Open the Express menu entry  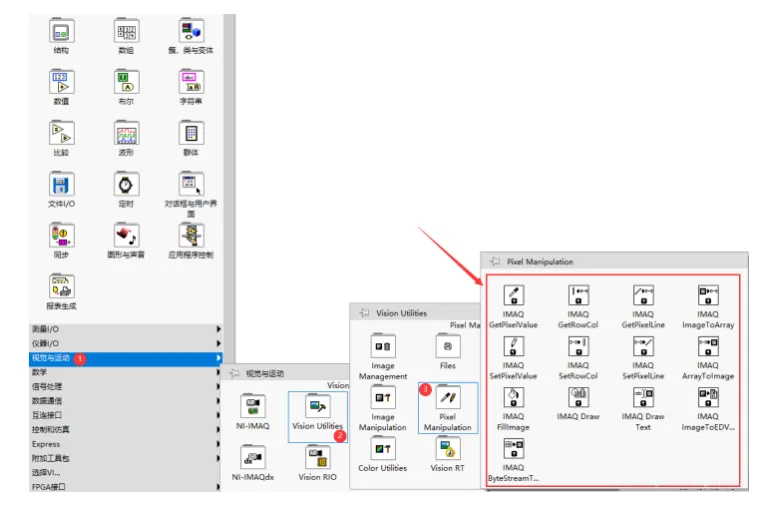126,444
